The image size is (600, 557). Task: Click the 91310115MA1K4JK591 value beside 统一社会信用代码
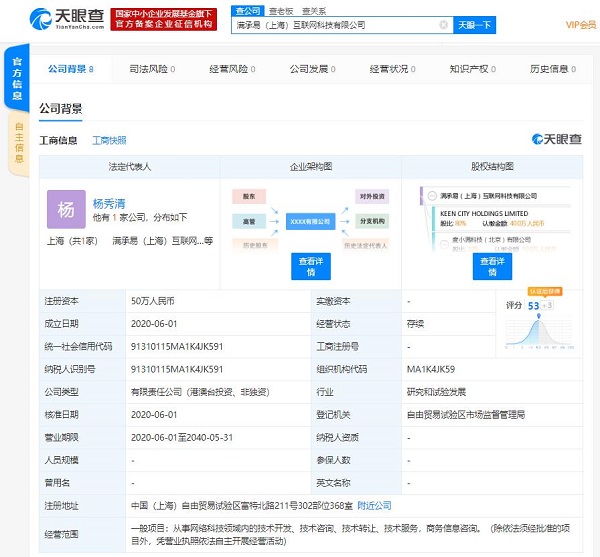coord(177,347)
